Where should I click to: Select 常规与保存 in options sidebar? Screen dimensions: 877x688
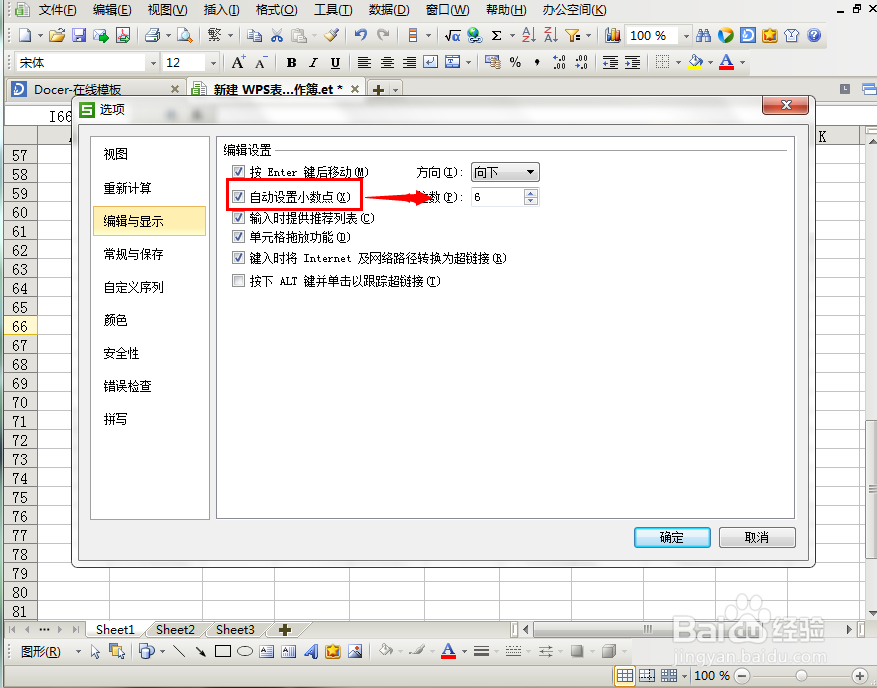pos(134,254)
